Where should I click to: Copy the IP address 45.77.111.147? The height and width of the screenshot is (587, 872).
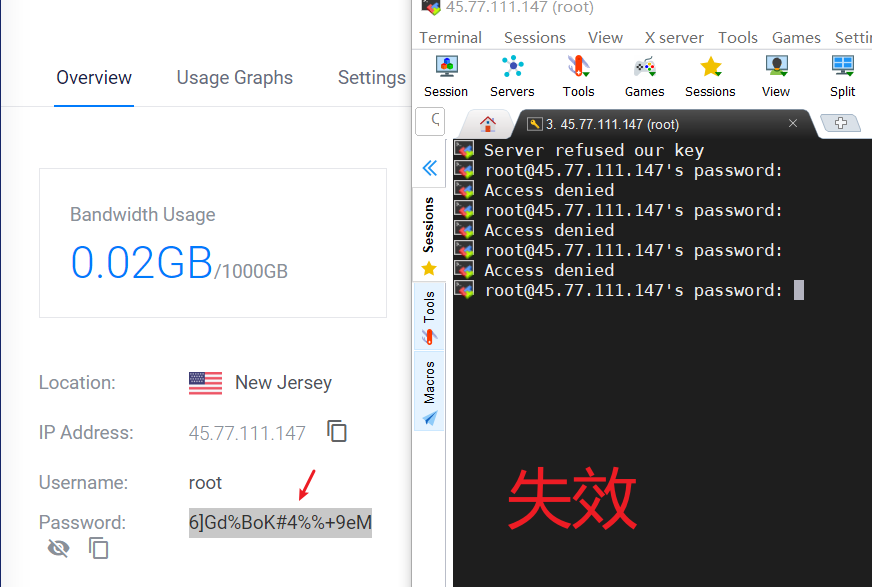coord(338,432)
